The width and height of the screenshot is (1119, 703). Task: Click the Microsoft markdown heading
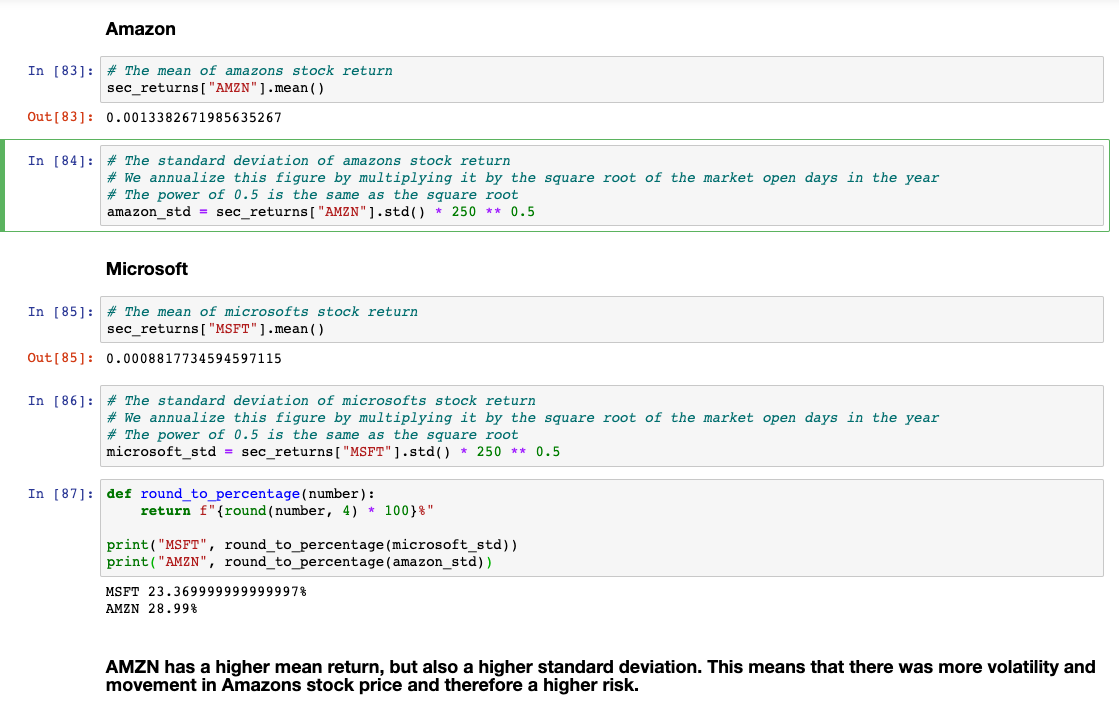tap(147, 269)
